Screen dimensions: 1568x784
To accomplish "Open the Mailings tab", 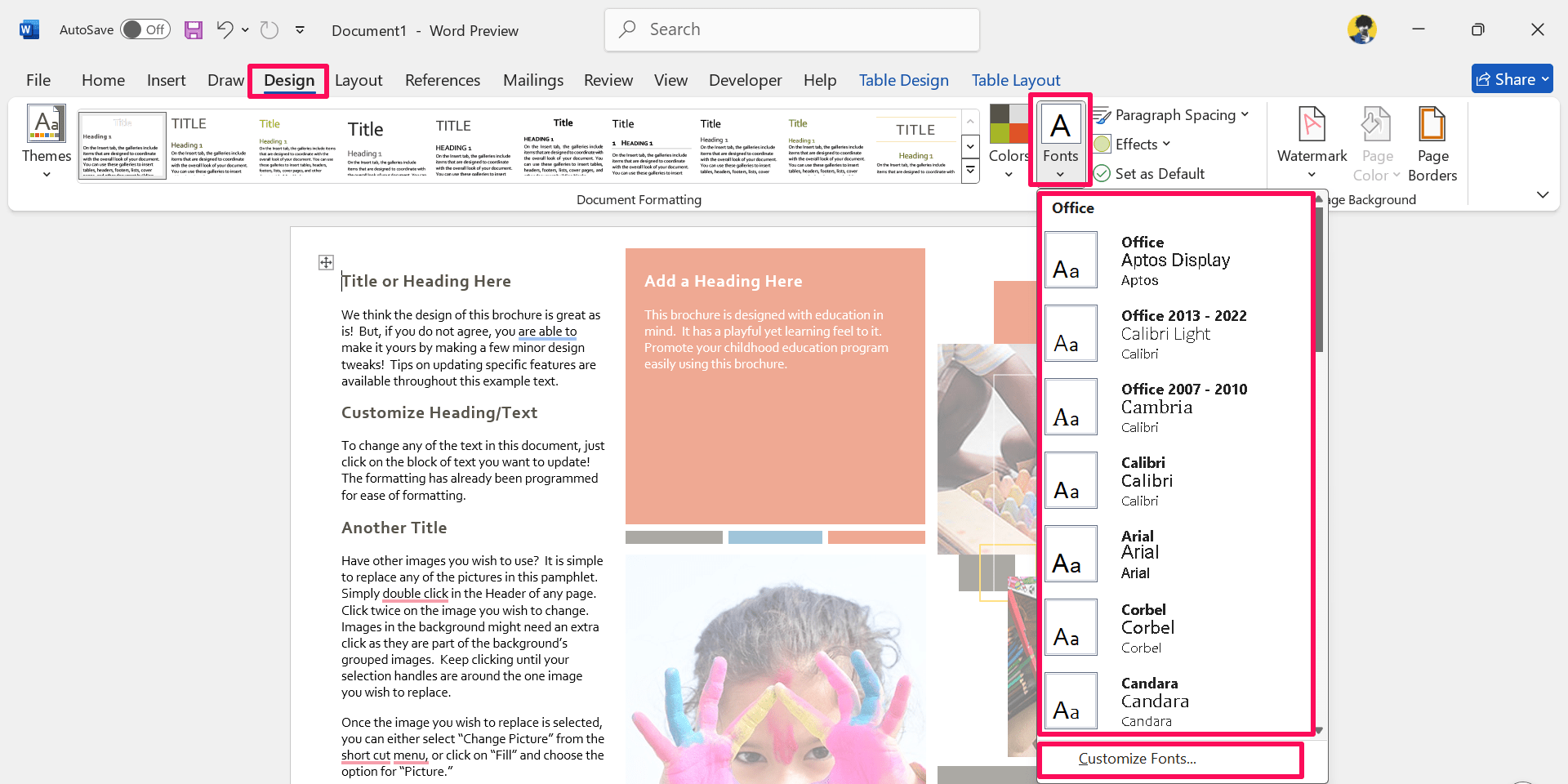I will 533,80.
